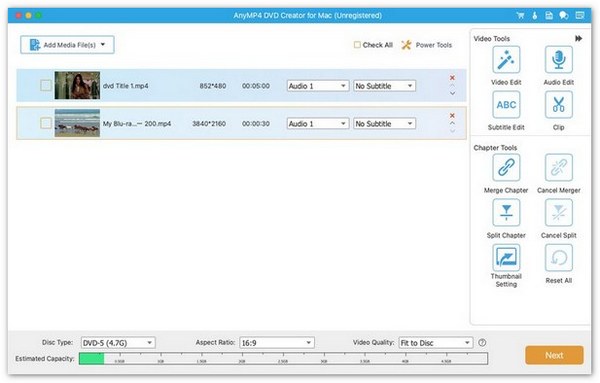Screen dimensions: 600x383
Task: Click the Cancel Merger icon
Action: pos(558,168)
